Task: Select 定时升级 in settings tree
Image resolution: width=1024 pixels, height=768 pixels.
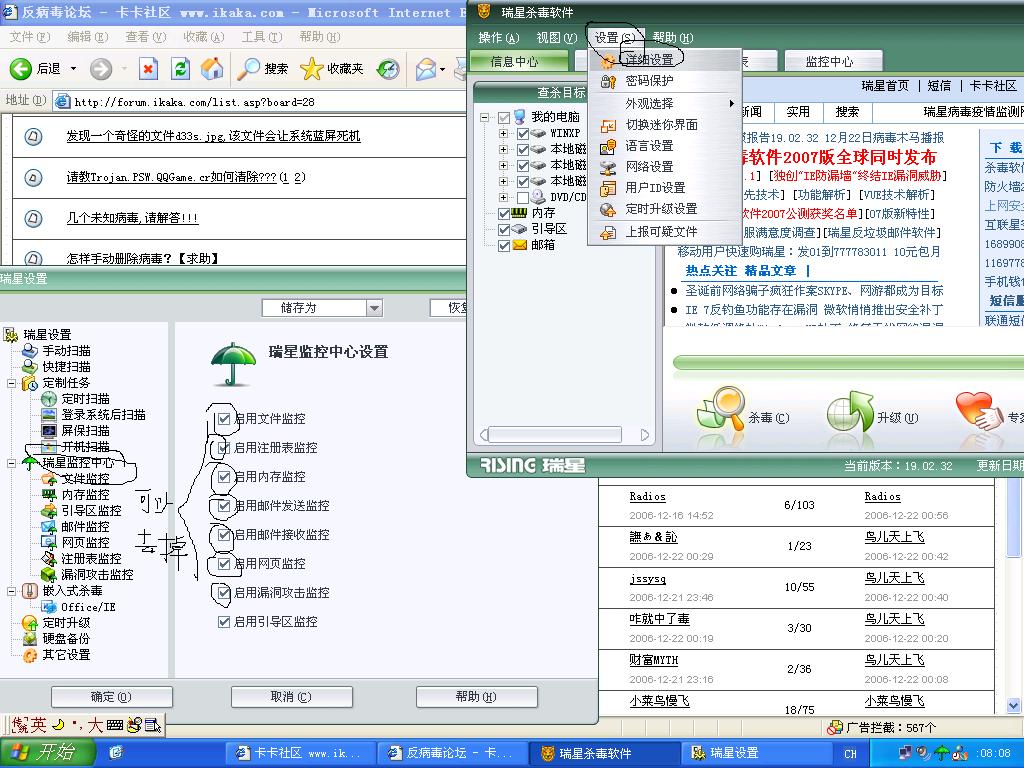Action: point(66,622)
